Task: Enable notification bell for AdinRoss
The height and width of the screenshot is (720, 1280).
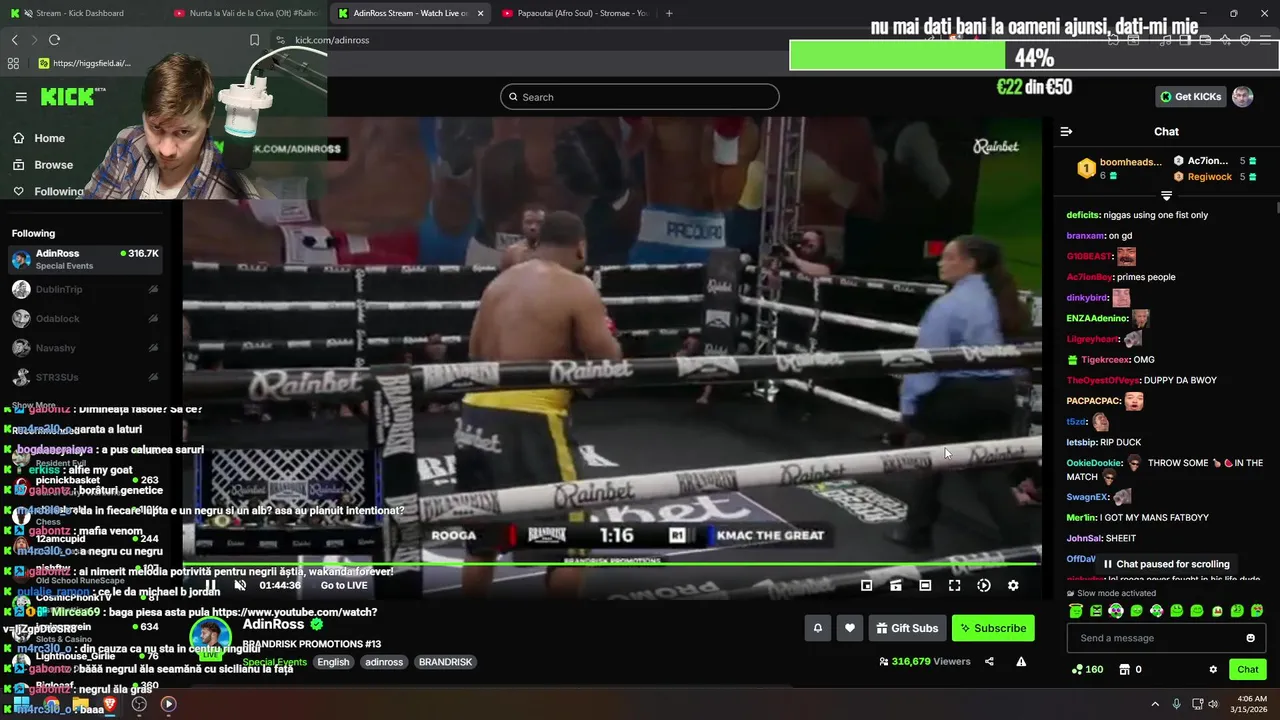Action: pyautogui.click(x=818, y=628)
